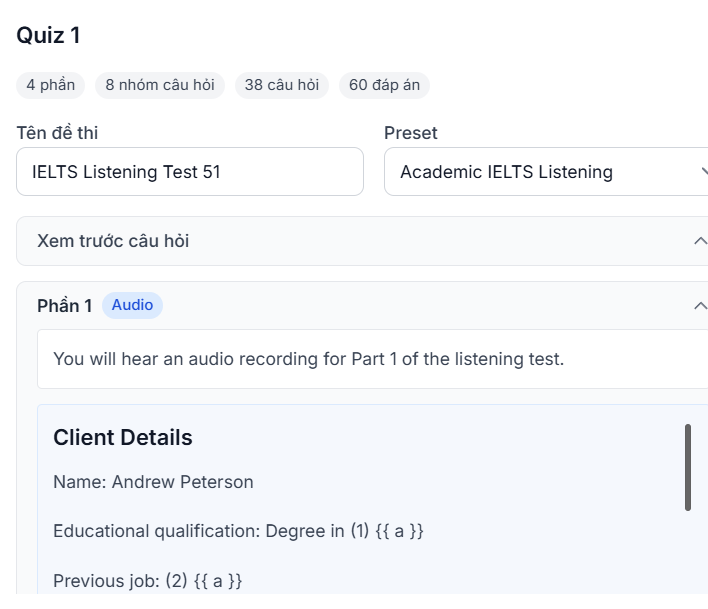Screen dimensions: 708x609
Task: Click the Client Details heading
Action: click(x=123, y=437)
